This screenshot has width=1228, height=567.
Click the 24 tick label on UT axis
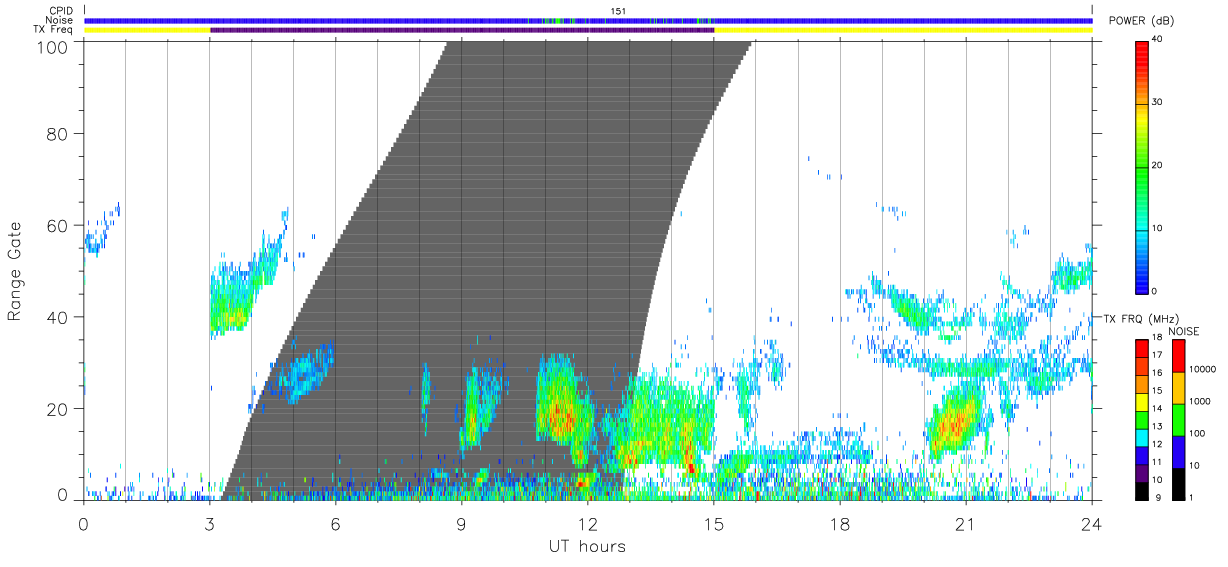coord(1091,523)
